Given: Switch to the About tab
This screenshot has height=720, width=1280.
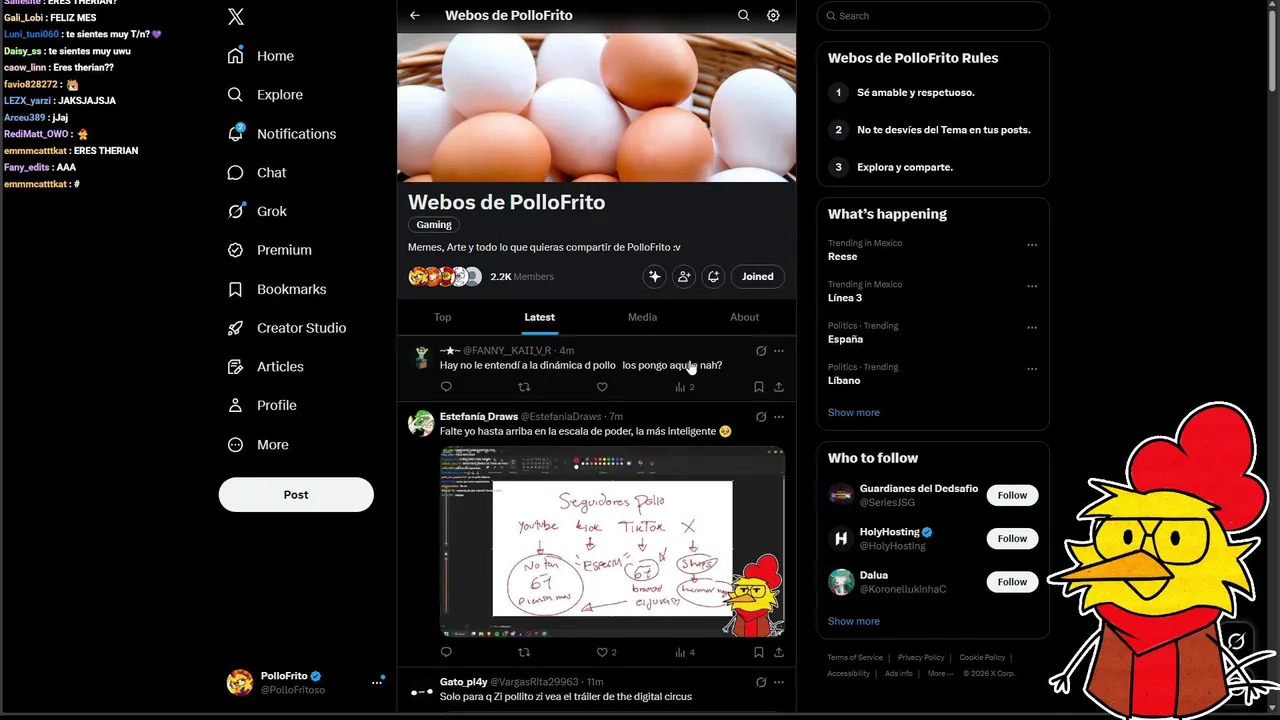Looking at the screenshot, I should click(744, 317).
